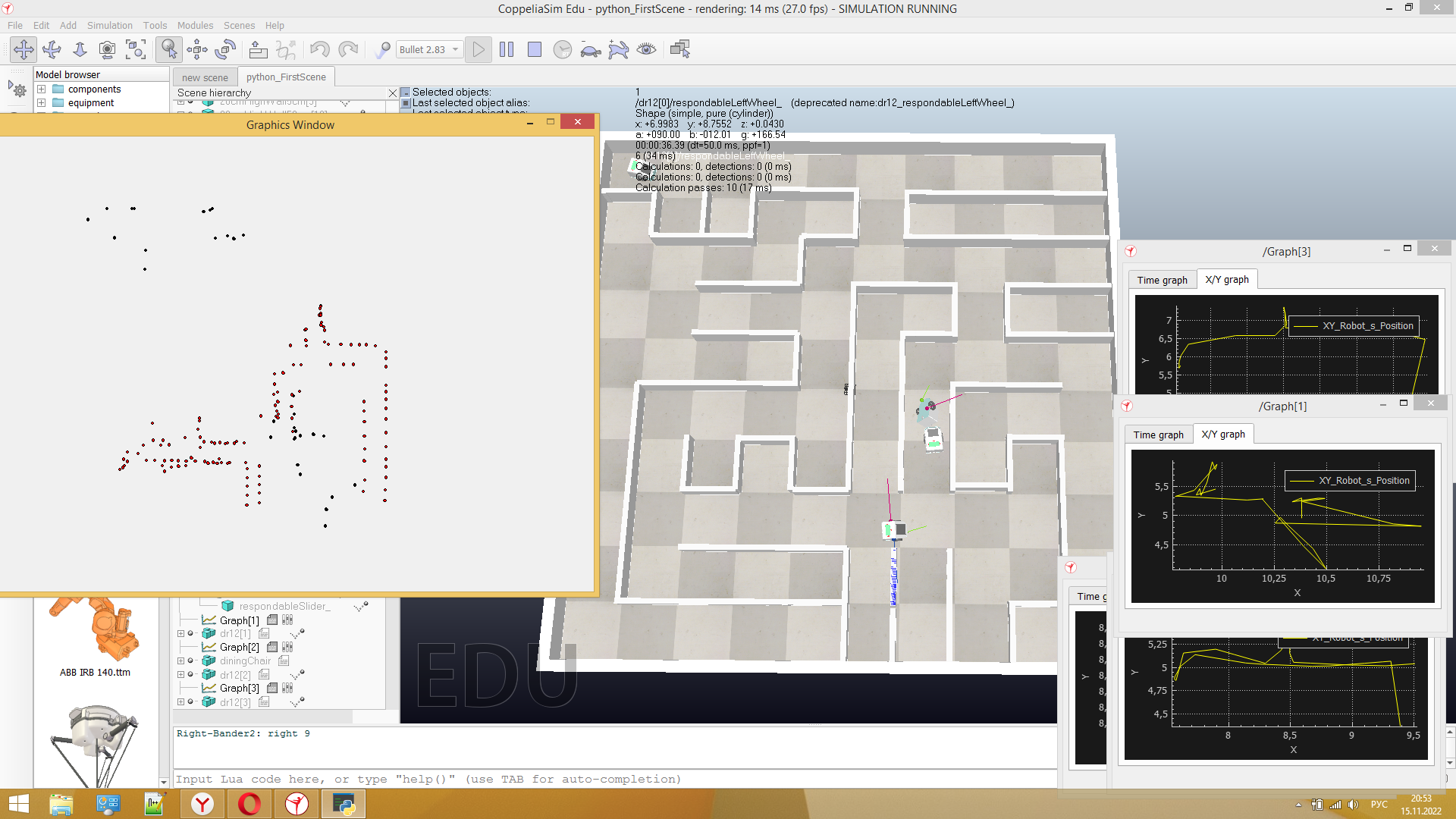
Task: Select the camera pan tool
Action: tap(24, 50)
